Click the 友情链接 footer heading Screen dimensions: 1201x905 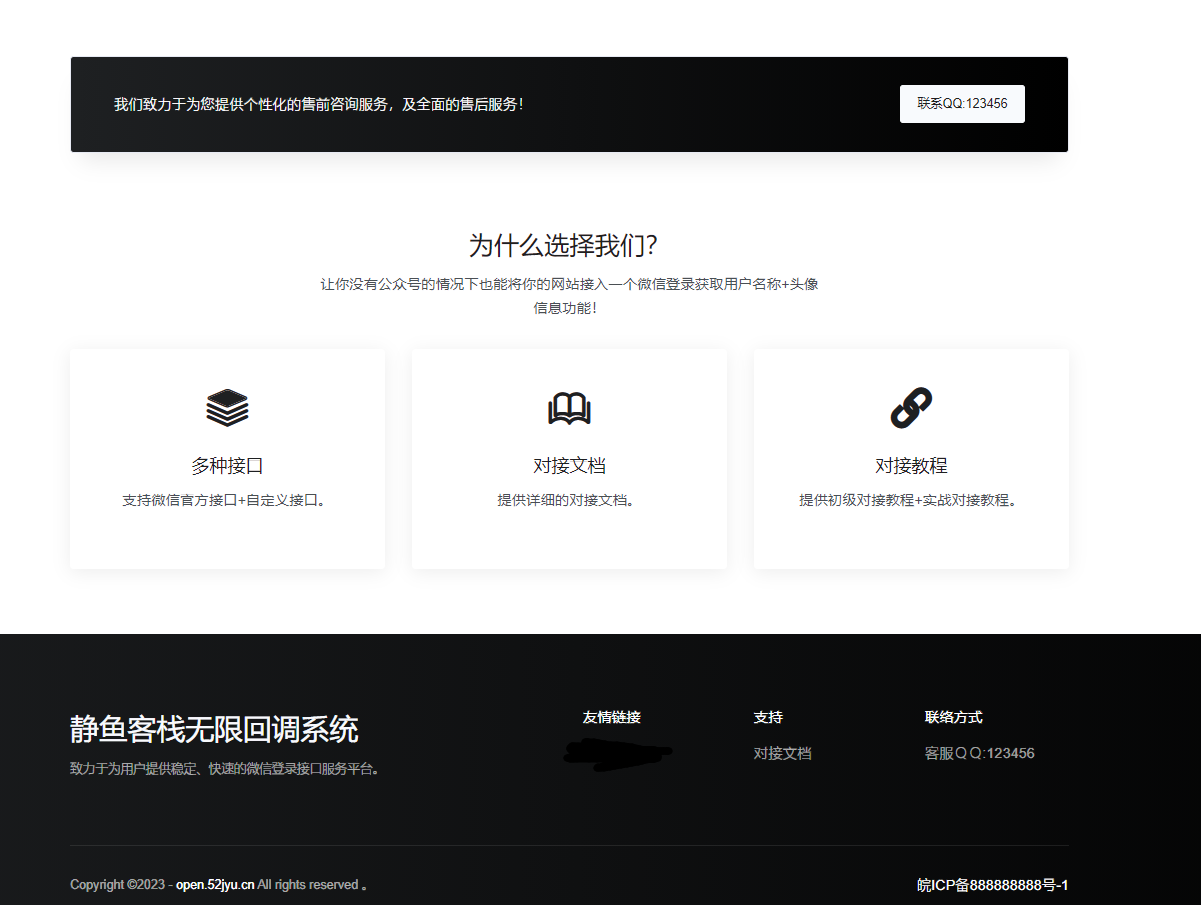[611, 717]
